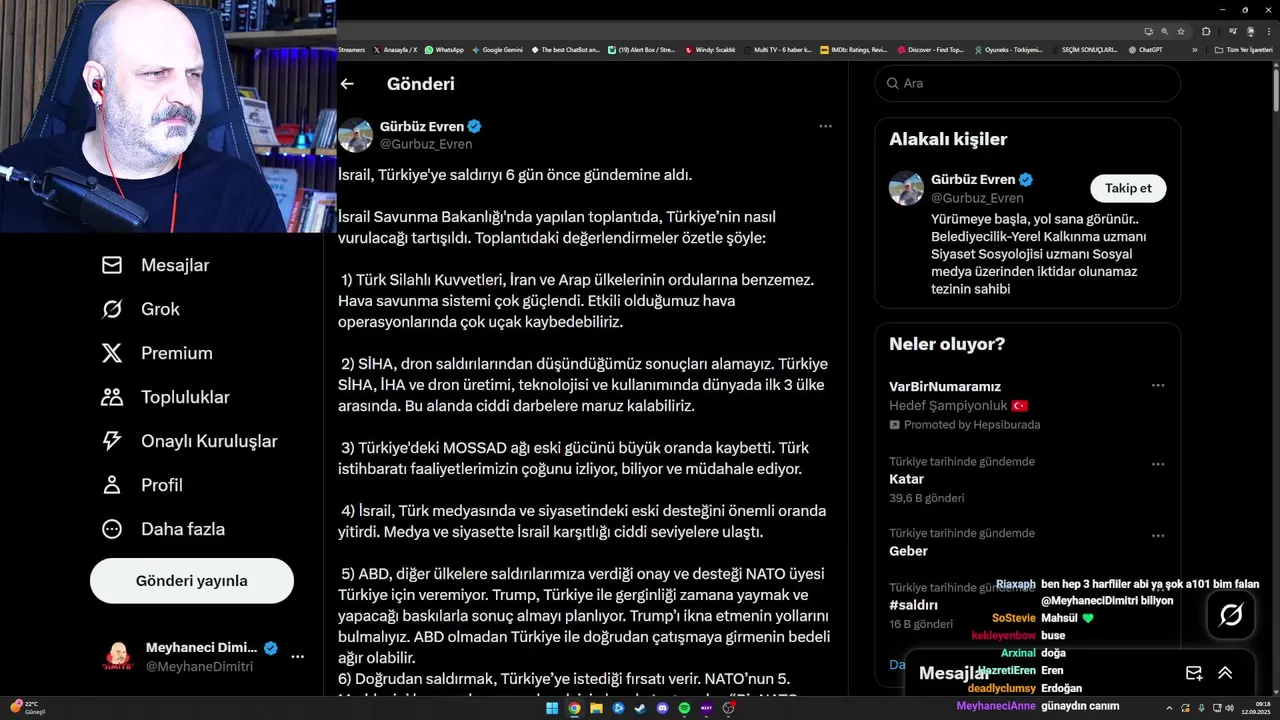Compose a new message in the Mesajlar drawer
The width and height of the screenshot is (1280, 720).
coord(1193,673)
